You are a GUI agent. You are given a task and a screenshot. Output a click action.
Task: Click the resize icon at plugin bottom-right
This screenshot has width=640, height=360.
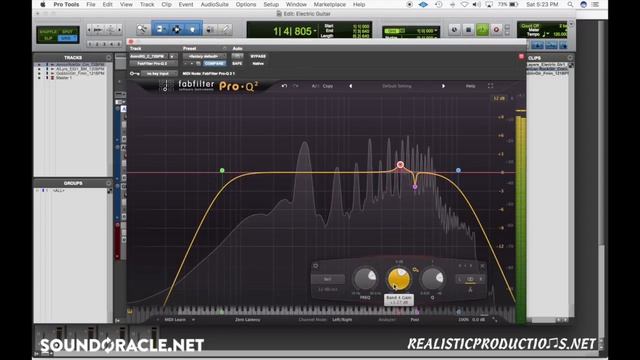pos(495,320)
